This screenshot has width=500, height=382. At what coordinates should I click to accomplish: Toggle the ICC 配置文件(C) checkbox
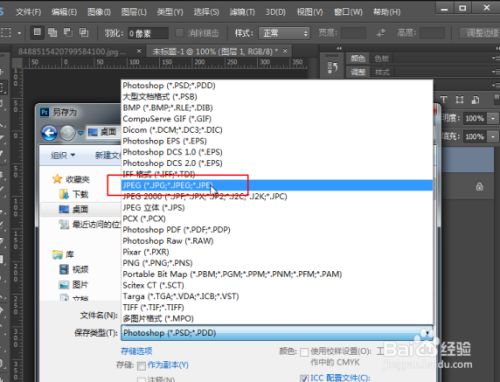coord(304,378)
